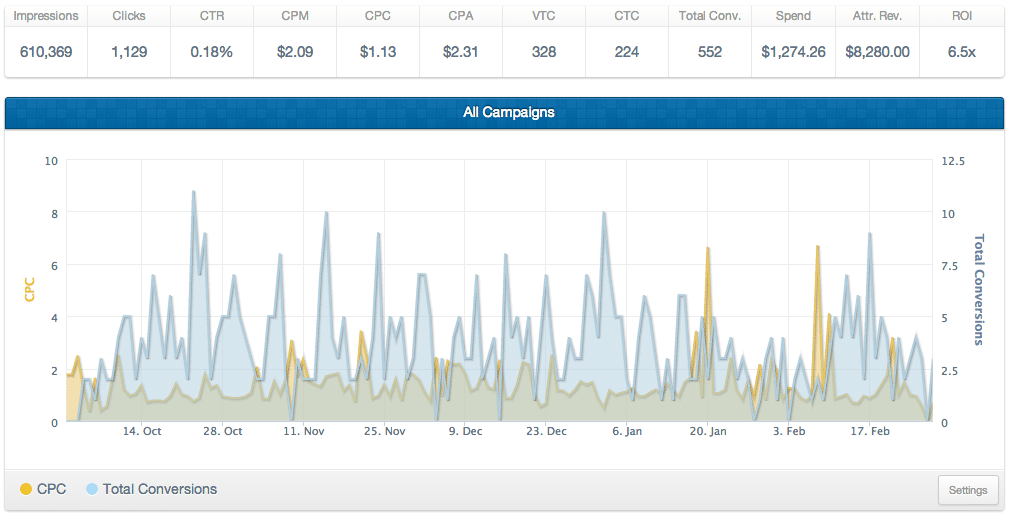Click the CTC value 224
This screenshot has height=515, width=1009.
tap(627, 52)
